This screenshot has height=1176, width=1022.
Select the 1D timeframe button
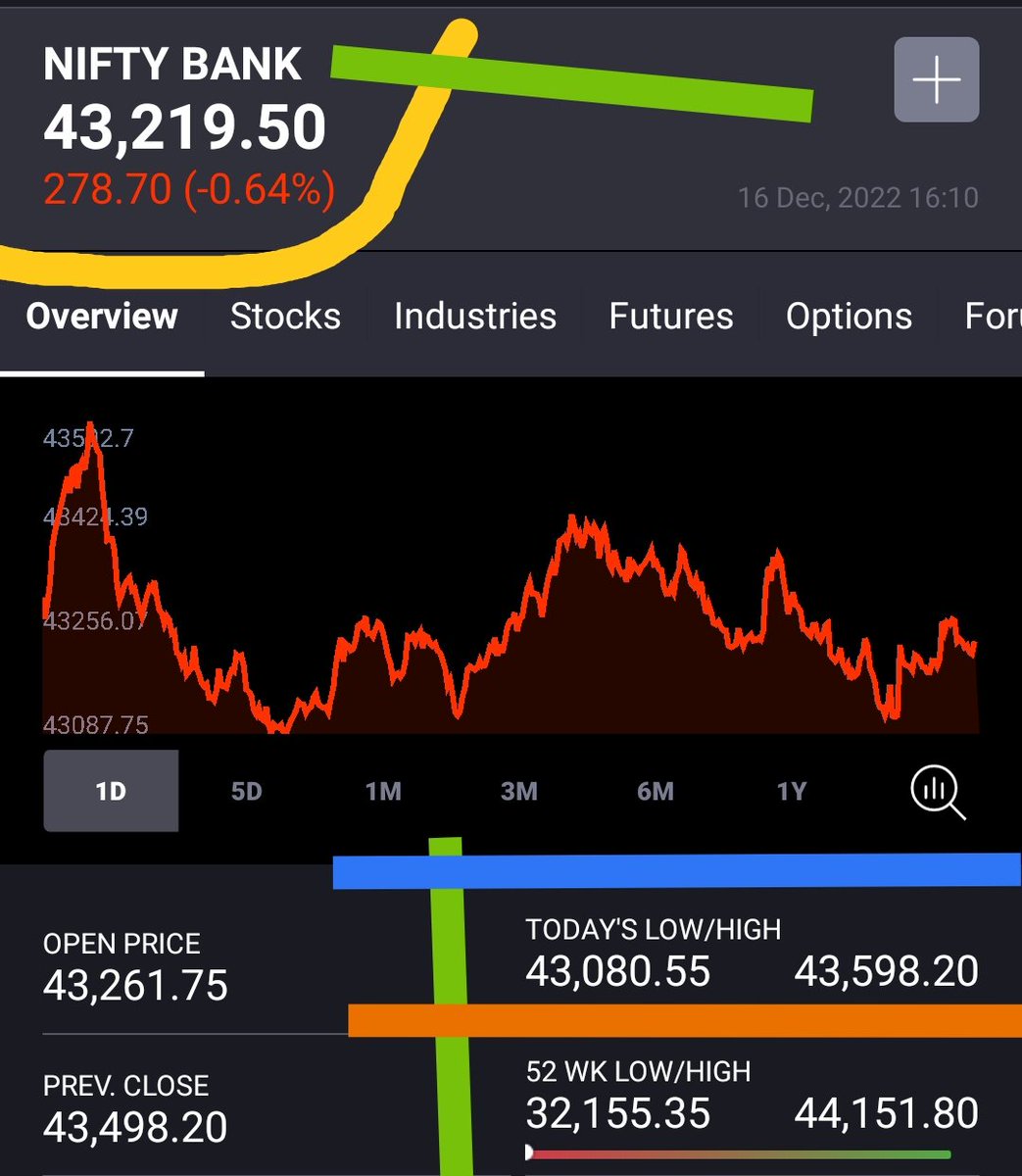(x=110, y=791)
